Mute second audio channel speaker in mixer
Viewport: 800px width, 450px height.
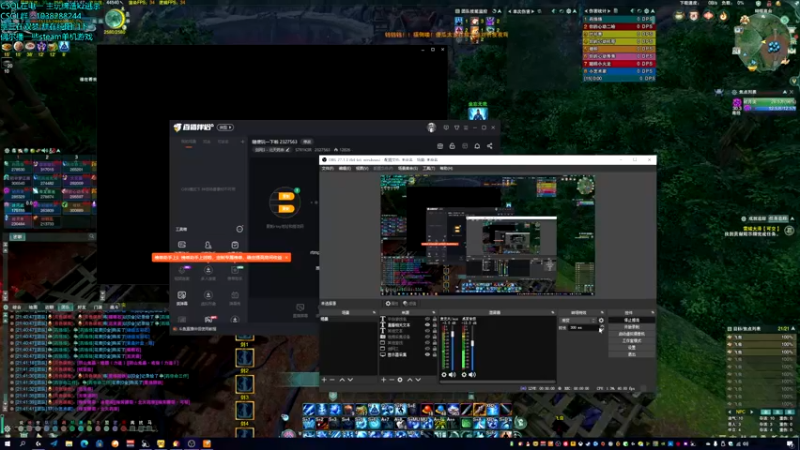[472, 374]
